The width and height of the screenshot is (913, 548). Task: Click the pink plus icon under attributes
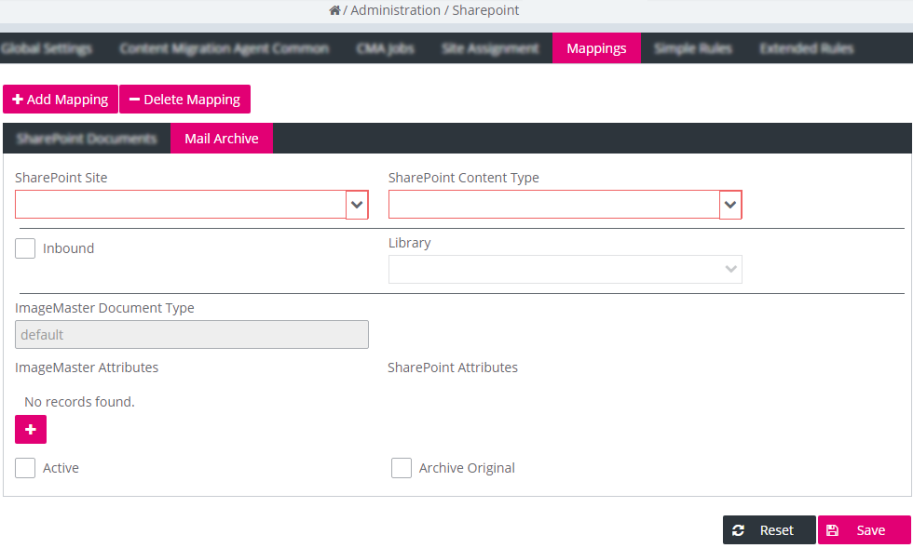tap(30, 429)
